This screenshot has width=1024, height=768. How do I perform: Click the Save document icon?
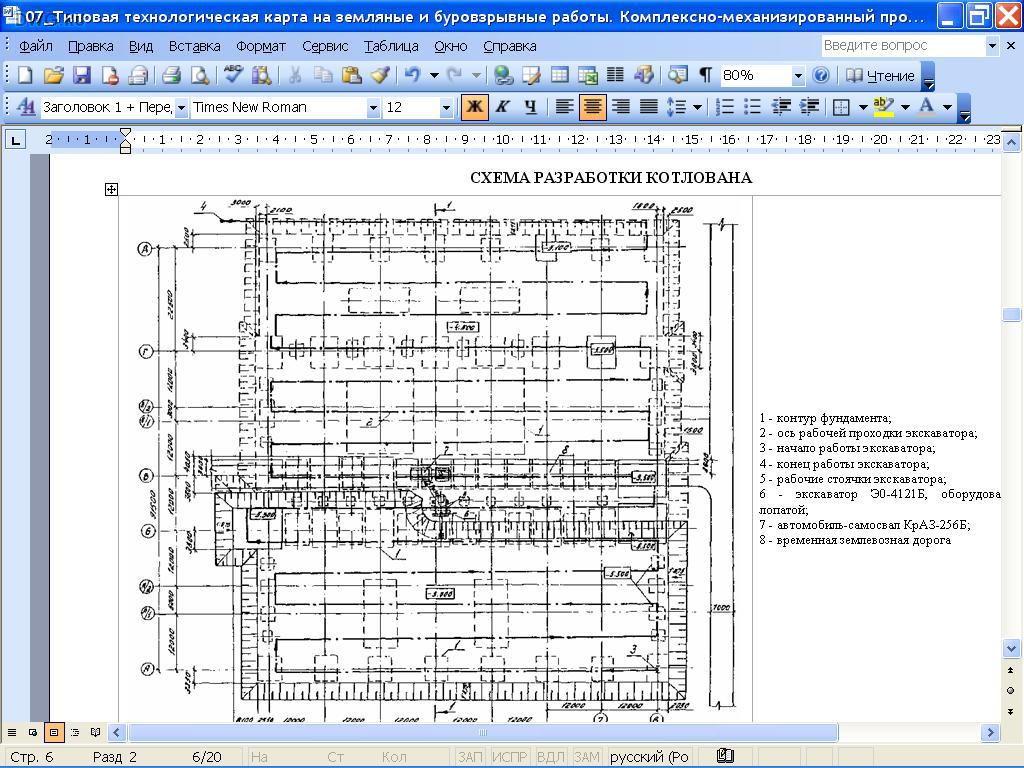tap(82, 75)
